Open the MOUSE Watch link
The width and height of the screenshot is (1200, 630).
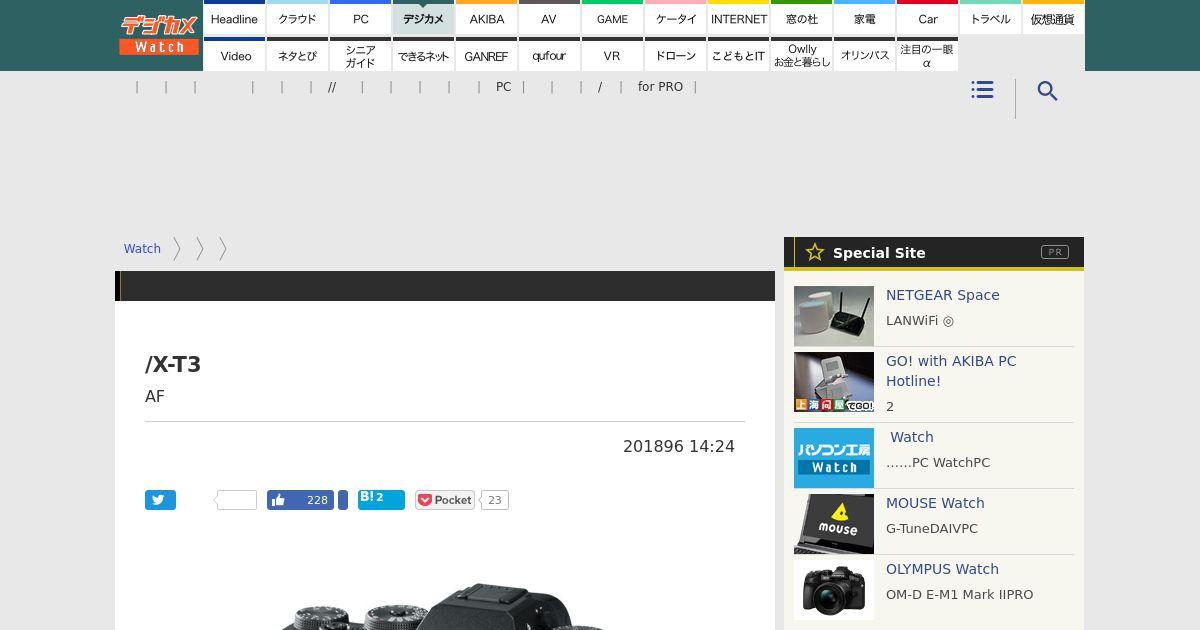tap(935, 503)
